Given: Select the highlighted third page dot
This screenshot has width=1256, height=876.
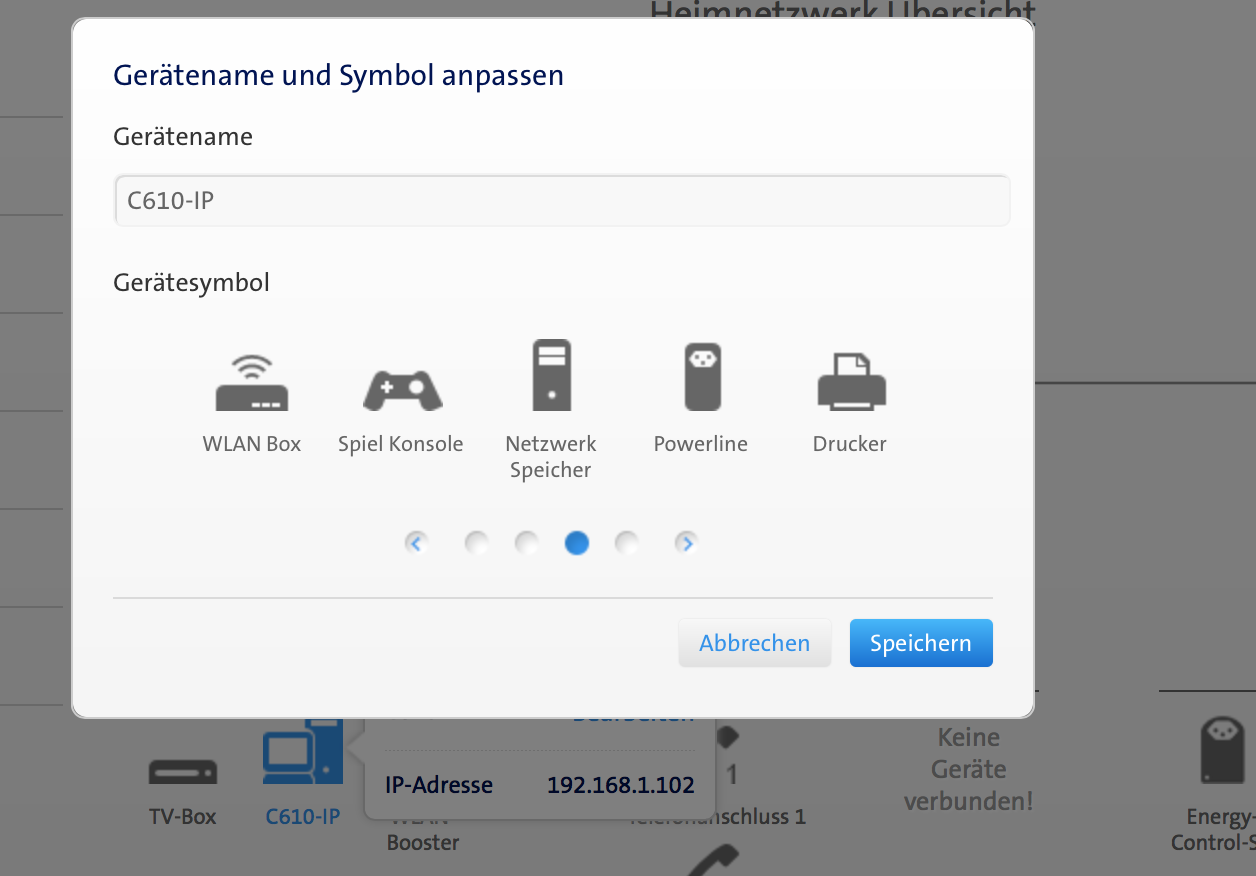Looking at the screenshot, I should [577, 543].
